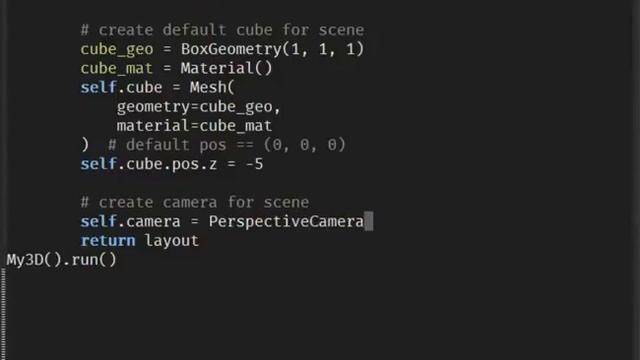Click BoxGeometry(1, 1, 1) call
The width and height of the screenshot is (640, 360).
(272, 49)
